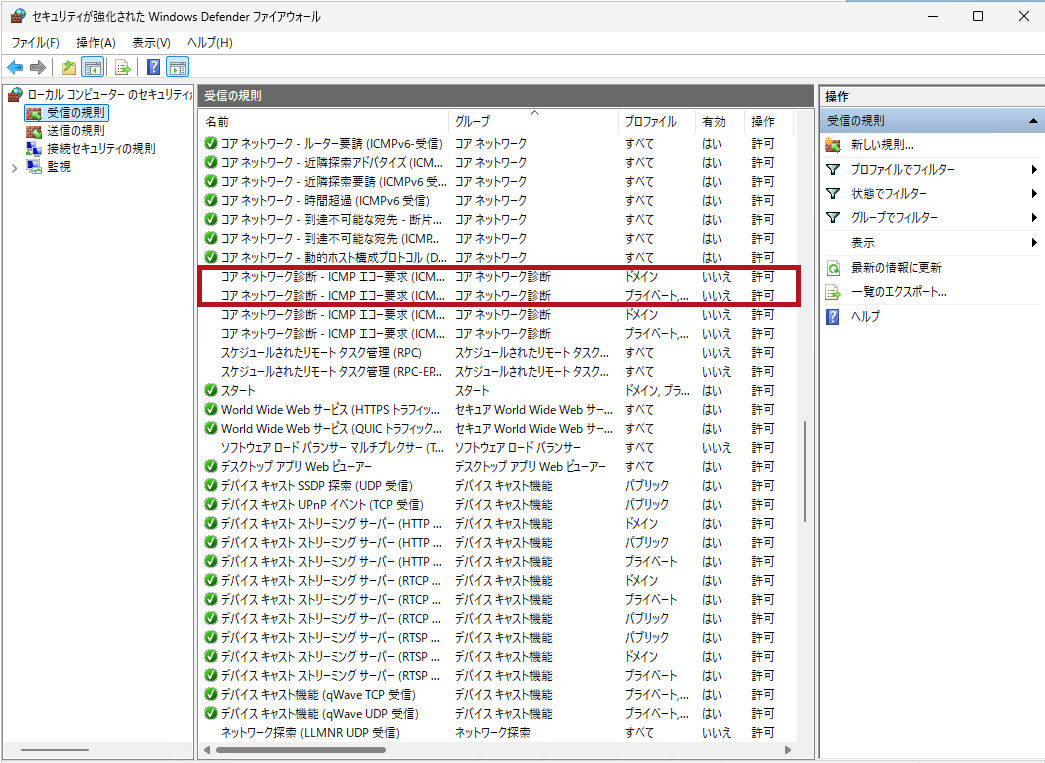Toggle the action pane toolbar icon
Screen dimensions: 1045x763
(177, 67)
